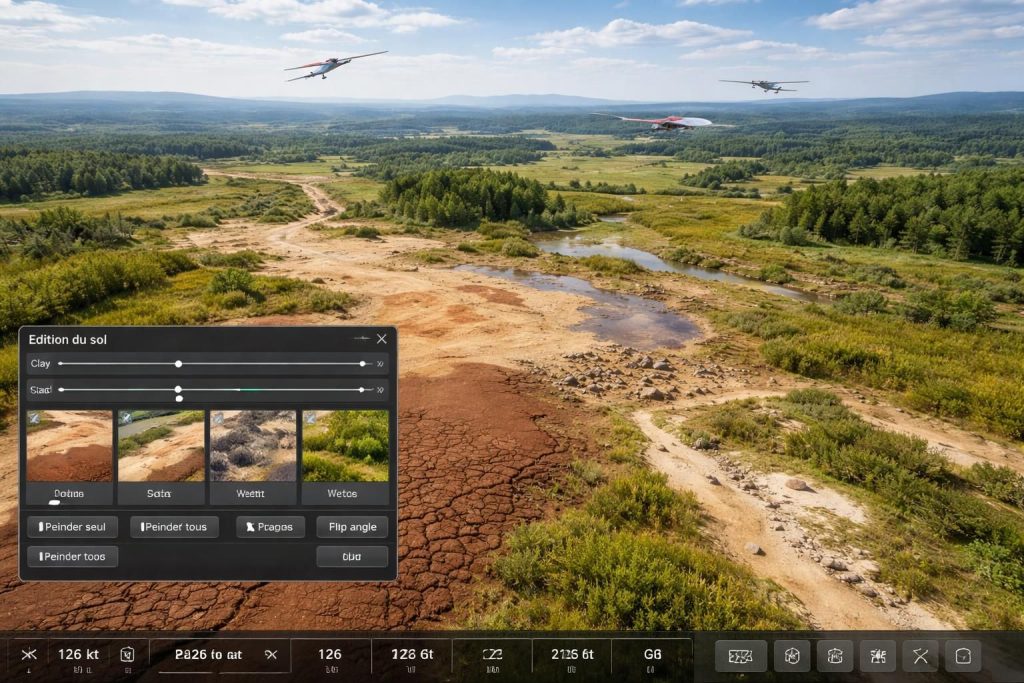The height and width of the screenshot is (683, 1024).
Task: Click the fourth square icon in the bottom-right toolbar
Action: point(878,656)
